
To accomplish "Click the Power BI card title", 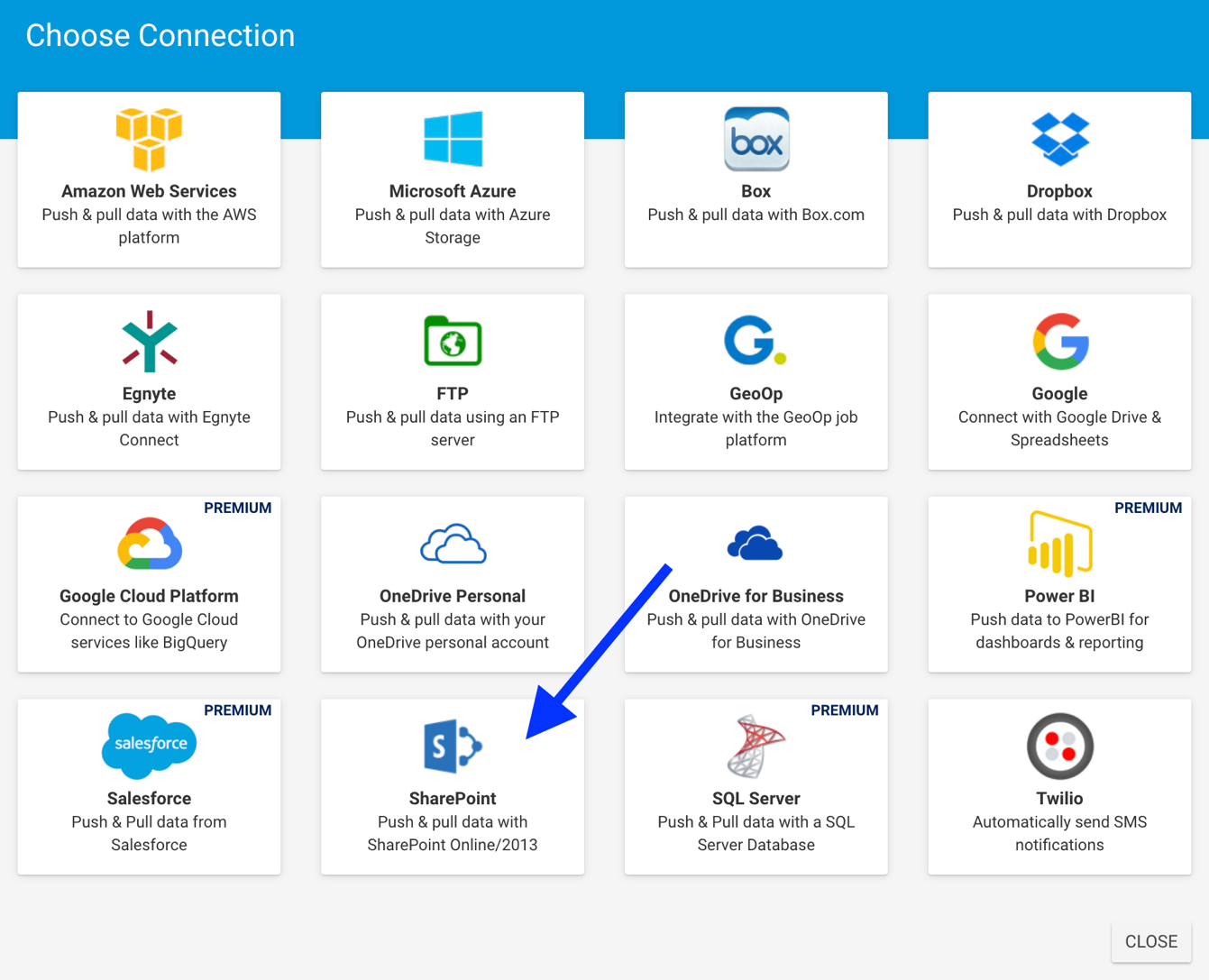I will (1060, 596).
